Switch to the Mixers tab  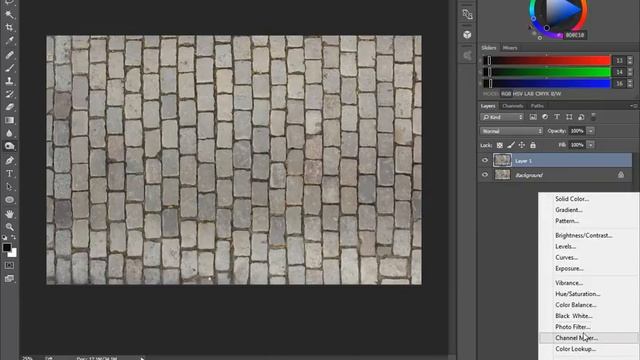point(510,48)
